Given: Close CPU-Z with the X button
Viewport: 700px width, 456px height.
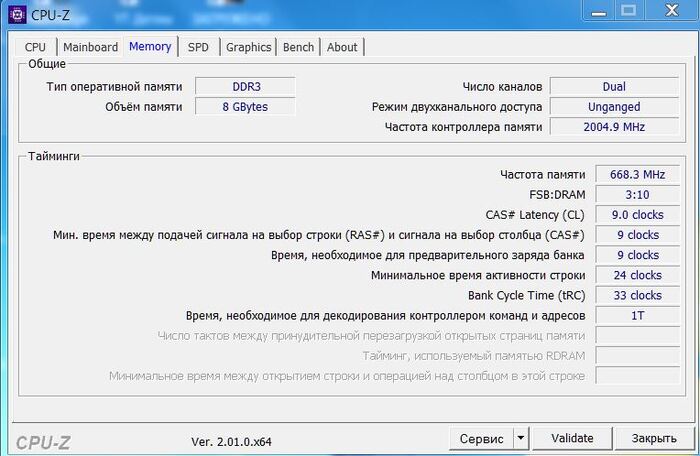Looking at the screenshot, I should coord(671,10).
